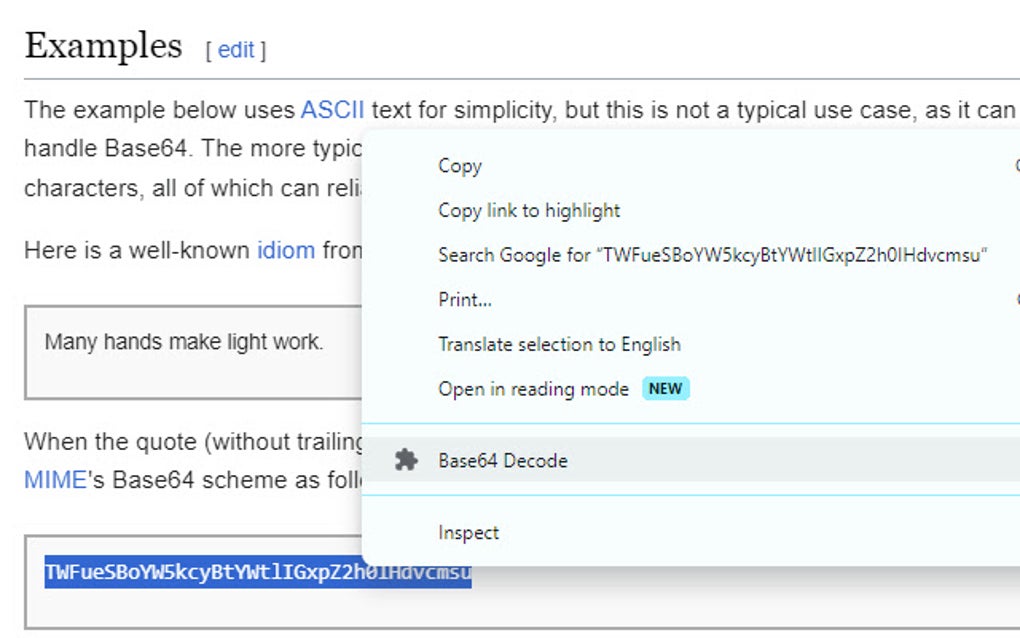Screen dimensions: 1020x638
Task: Open the ASCII article link
Action: click(334, 110)
